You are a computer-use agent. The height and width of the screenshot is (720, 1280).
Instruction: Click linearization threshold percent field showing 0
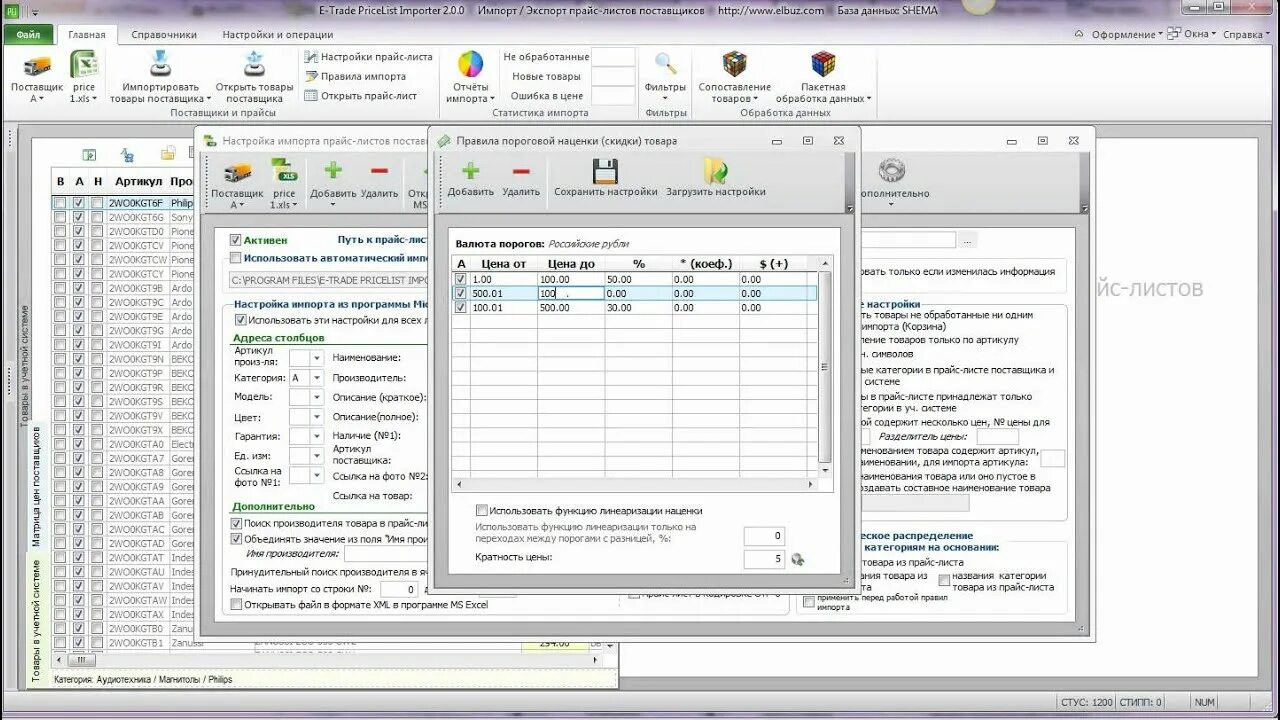(x=764, y=536)
